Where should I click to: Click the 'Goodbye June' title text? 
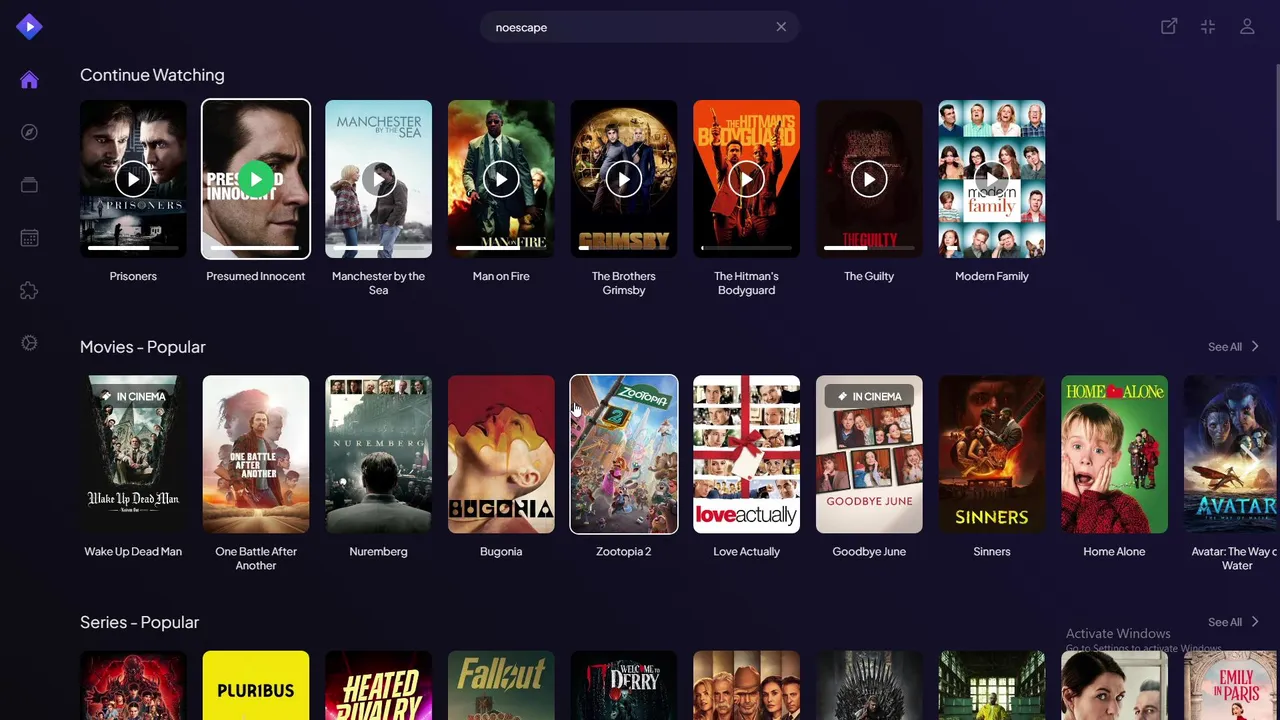869,551
